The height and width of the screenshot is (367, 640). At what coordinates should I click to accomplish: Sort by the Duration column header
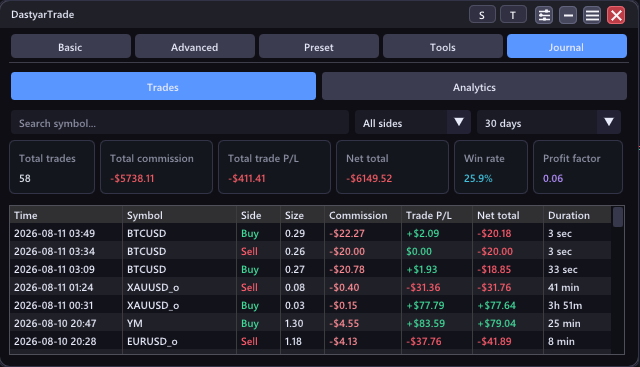click(x=577, y=215)
